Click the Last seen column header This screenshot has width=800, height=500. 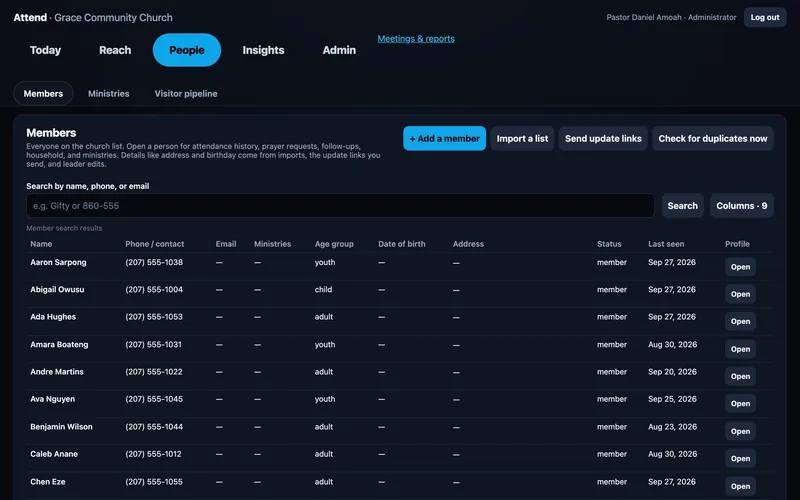coord(666,244)
